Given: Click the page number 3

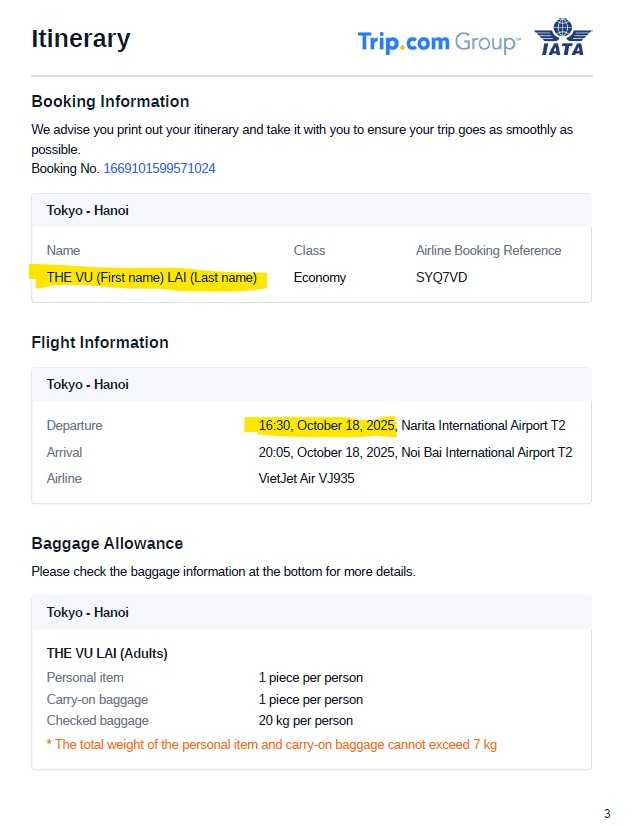Looking at the screenshot, I should (x=607, y=813).
